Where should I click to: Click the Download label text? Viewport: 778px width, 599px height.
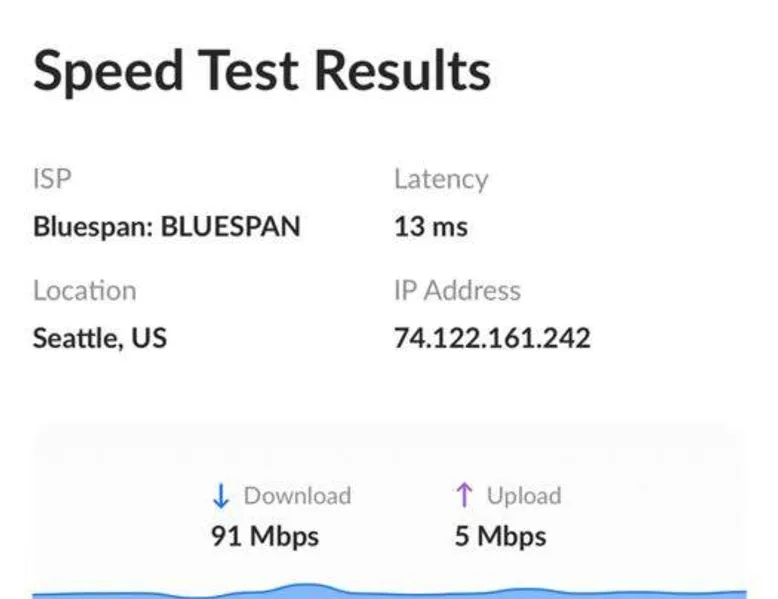point(297,496)
